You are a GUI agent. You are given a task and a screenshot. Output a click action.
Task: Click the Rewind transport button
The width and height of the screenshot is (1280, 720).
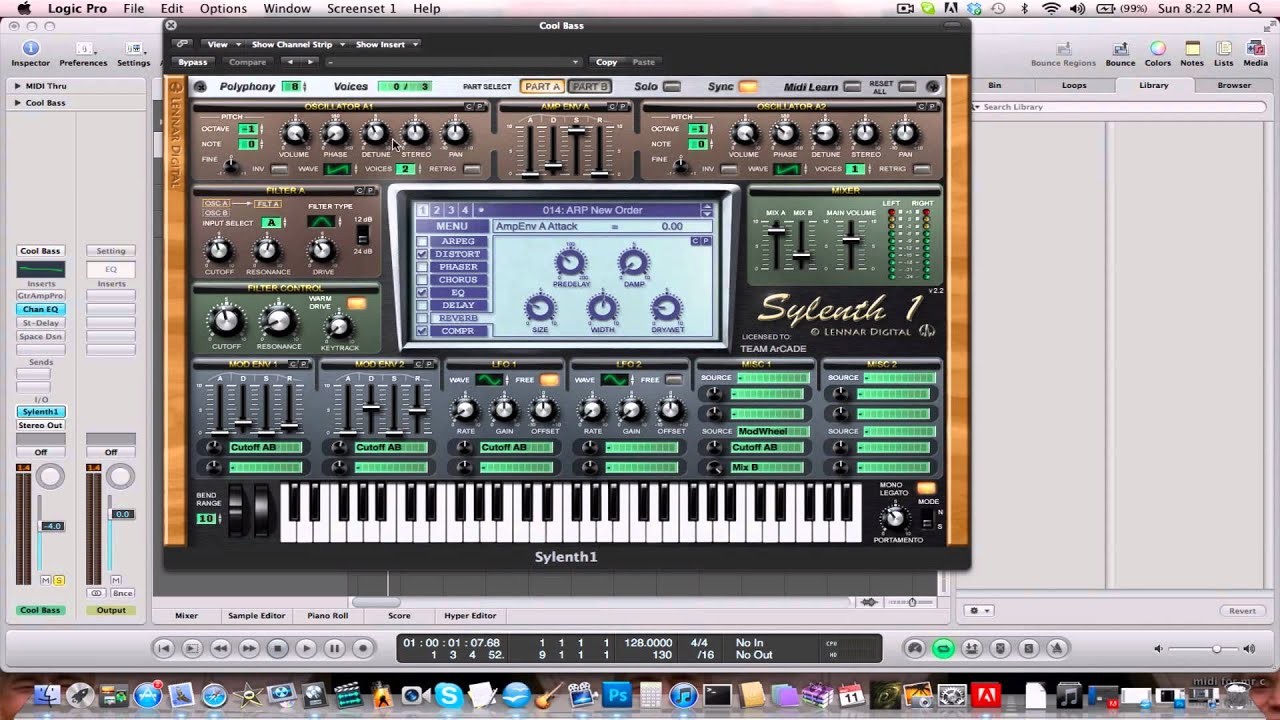[x=221, y=648]
